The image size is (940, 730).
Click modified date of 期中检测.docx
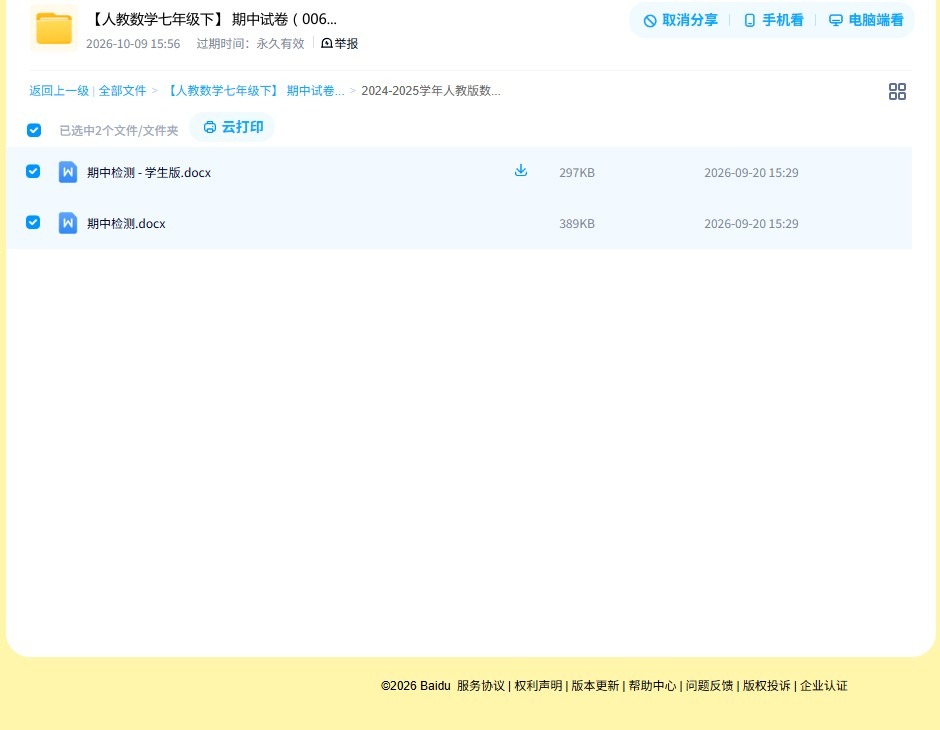pos(751,224)
